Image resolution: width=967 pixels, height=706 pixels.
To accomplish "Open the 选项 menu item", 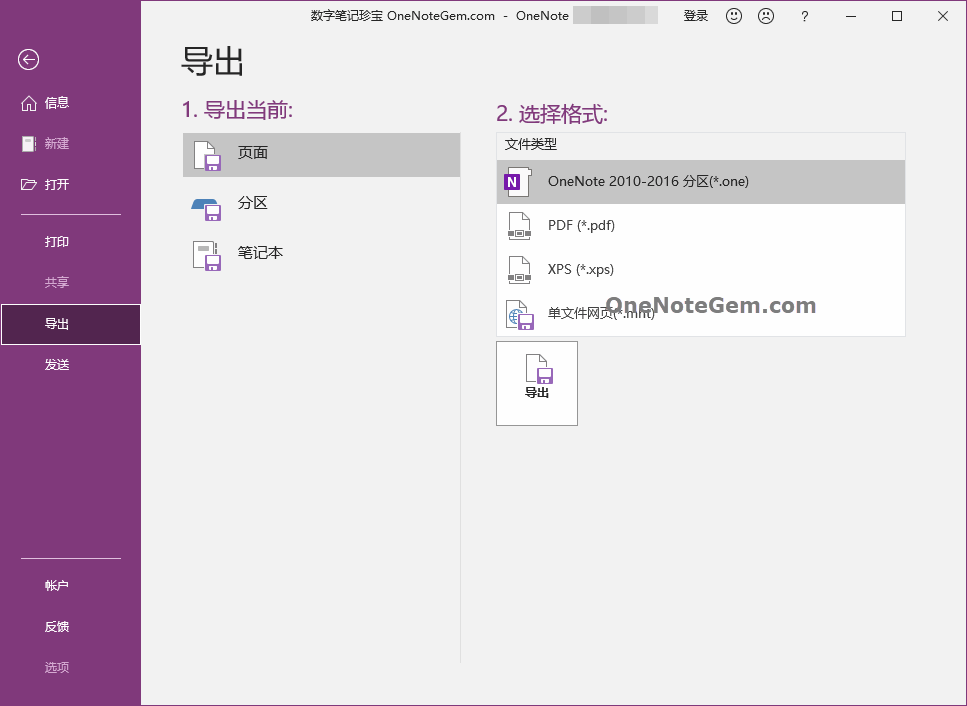I will coord(70,667).
